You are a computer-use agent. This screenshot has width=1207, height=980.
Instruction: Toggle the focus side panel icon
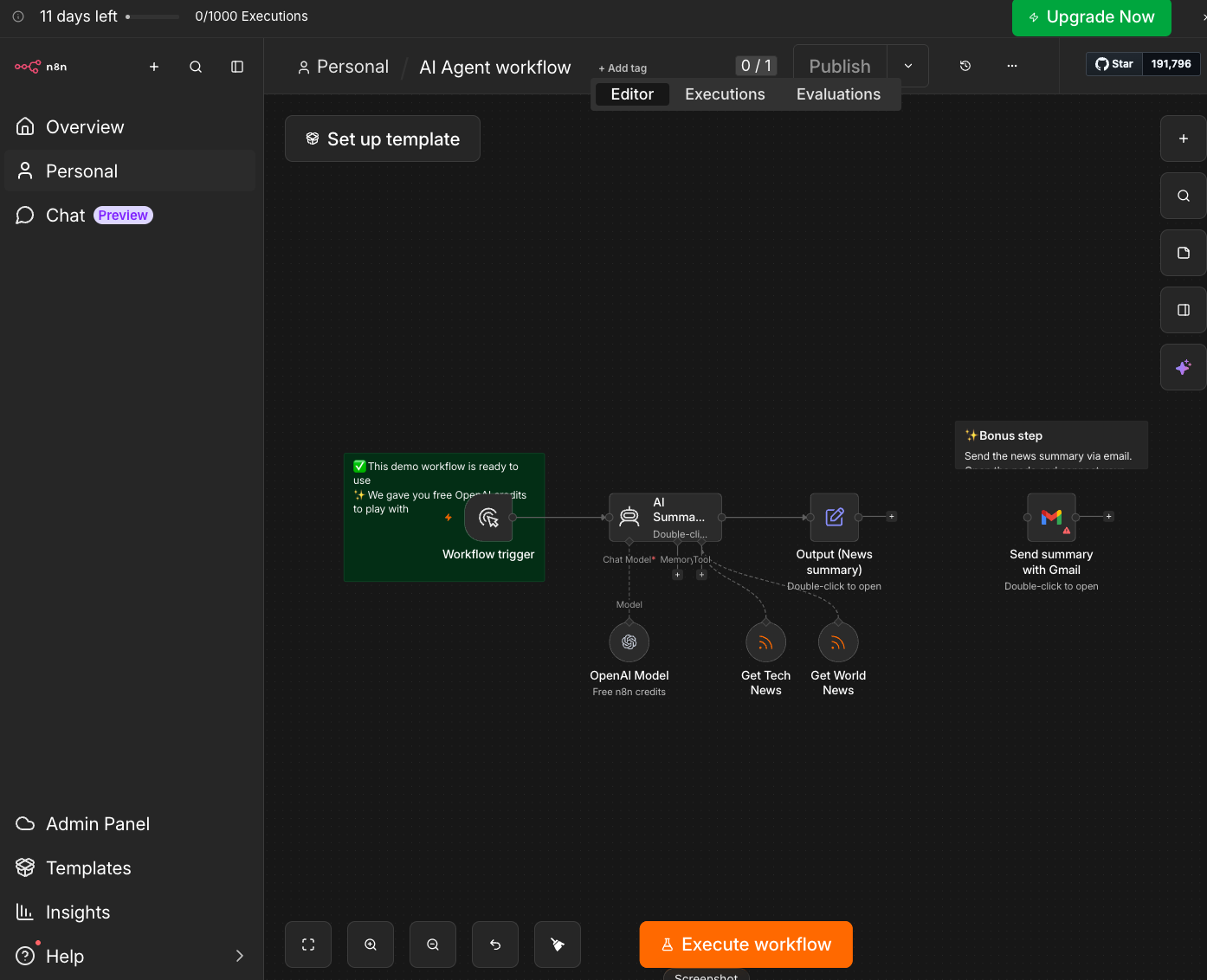click(x=1184, y=310)
